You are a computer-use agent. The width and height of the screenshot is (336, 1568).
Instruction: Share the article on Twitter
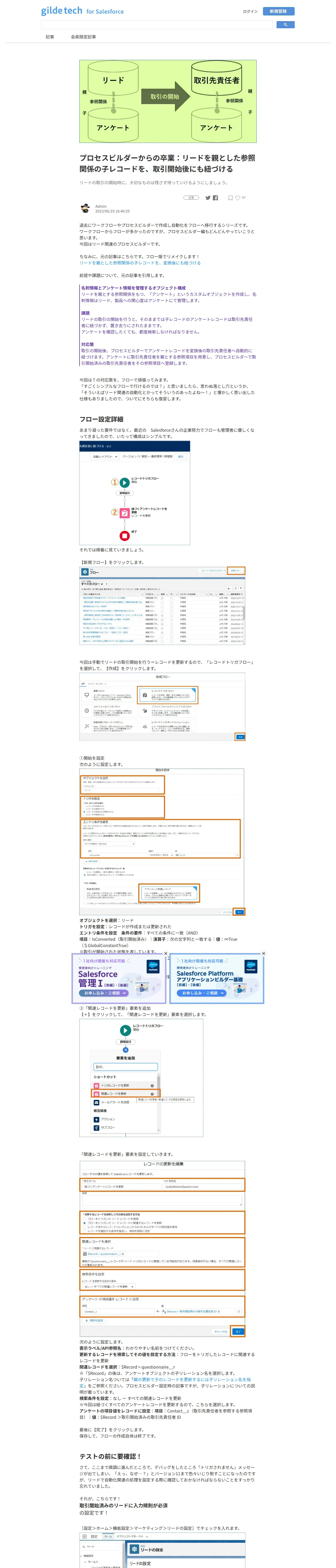pyautogui.click(x=208, y=198)
